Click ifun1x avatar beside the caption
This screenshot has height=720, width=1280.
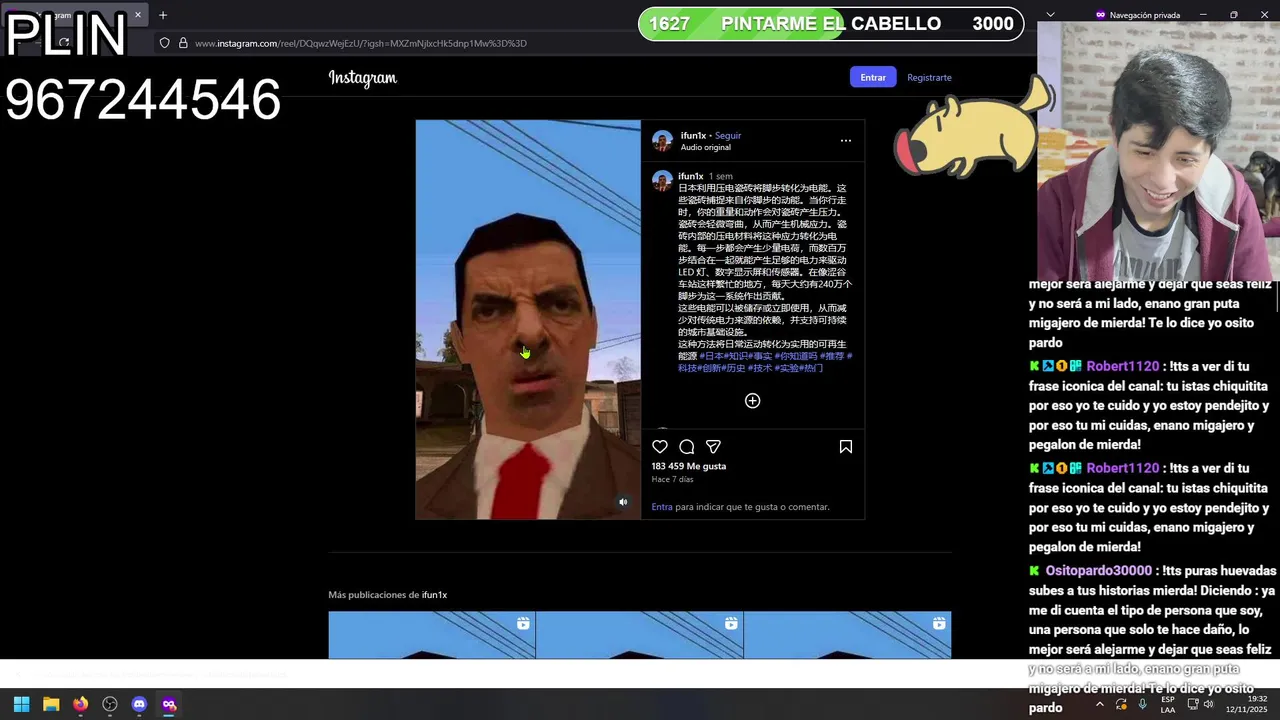(662, 181)
